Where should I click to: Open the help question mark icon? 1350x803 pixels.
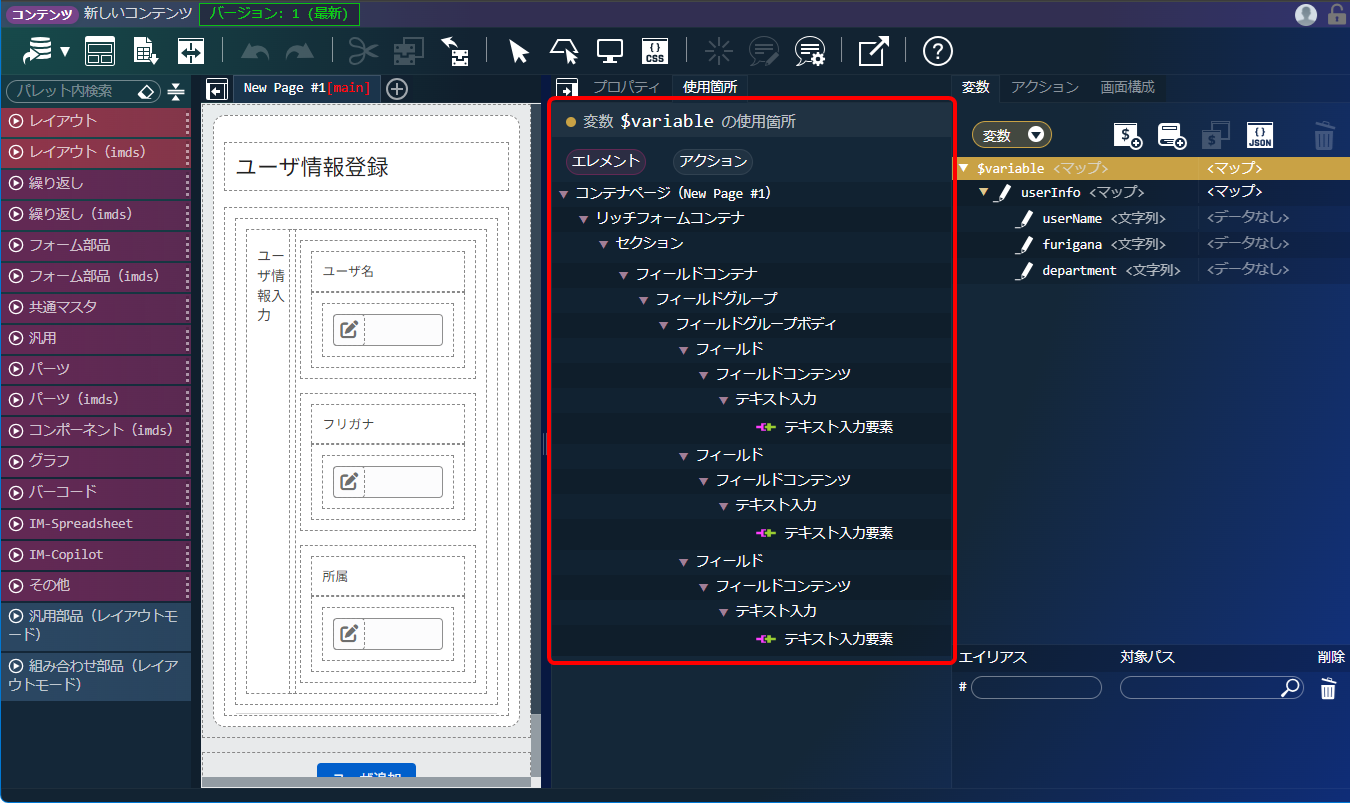coord(937,52)
